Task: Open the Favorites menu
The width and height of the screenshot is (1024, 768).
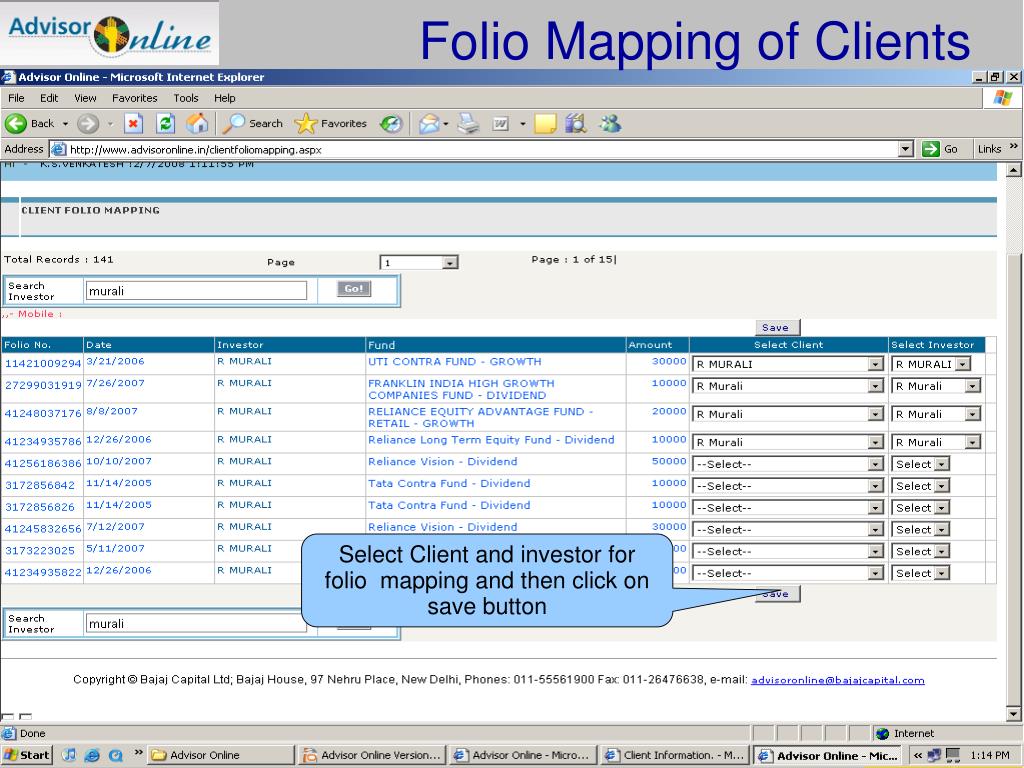Action: [135, 98]
